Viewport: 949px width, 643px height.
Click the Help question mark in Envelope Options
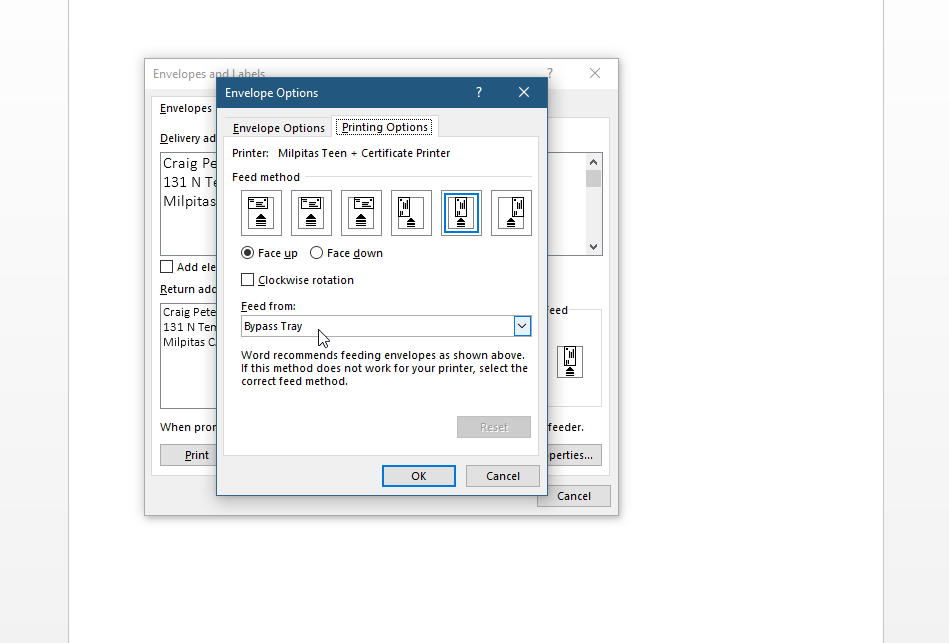479,93
